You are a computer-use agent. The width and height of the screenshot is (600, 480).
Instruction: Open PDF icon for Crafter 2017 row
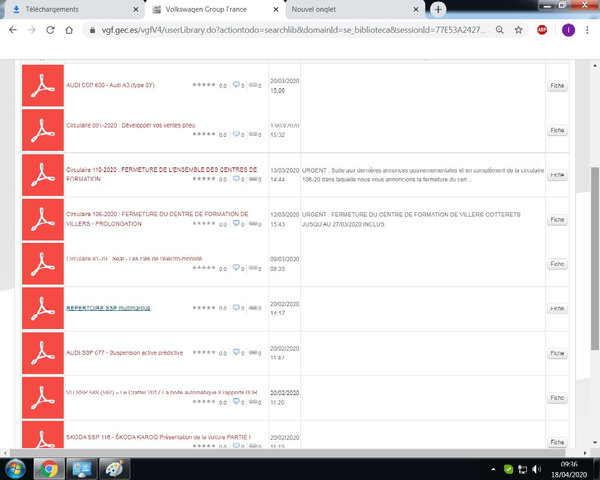pyautogui.click(x=43, y=398)
